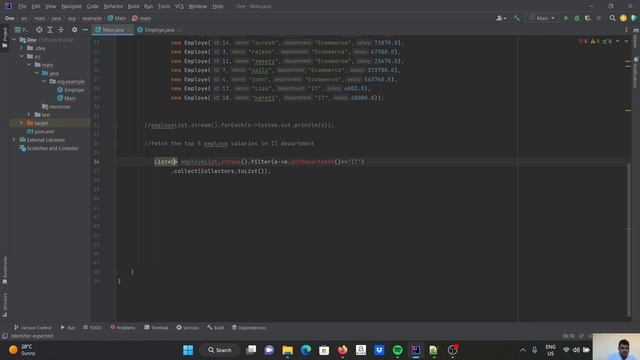Open File Explorer from the taskbar
Image resolution: width=640 pixels, height=360 pixels.
[x=287, y=350]
